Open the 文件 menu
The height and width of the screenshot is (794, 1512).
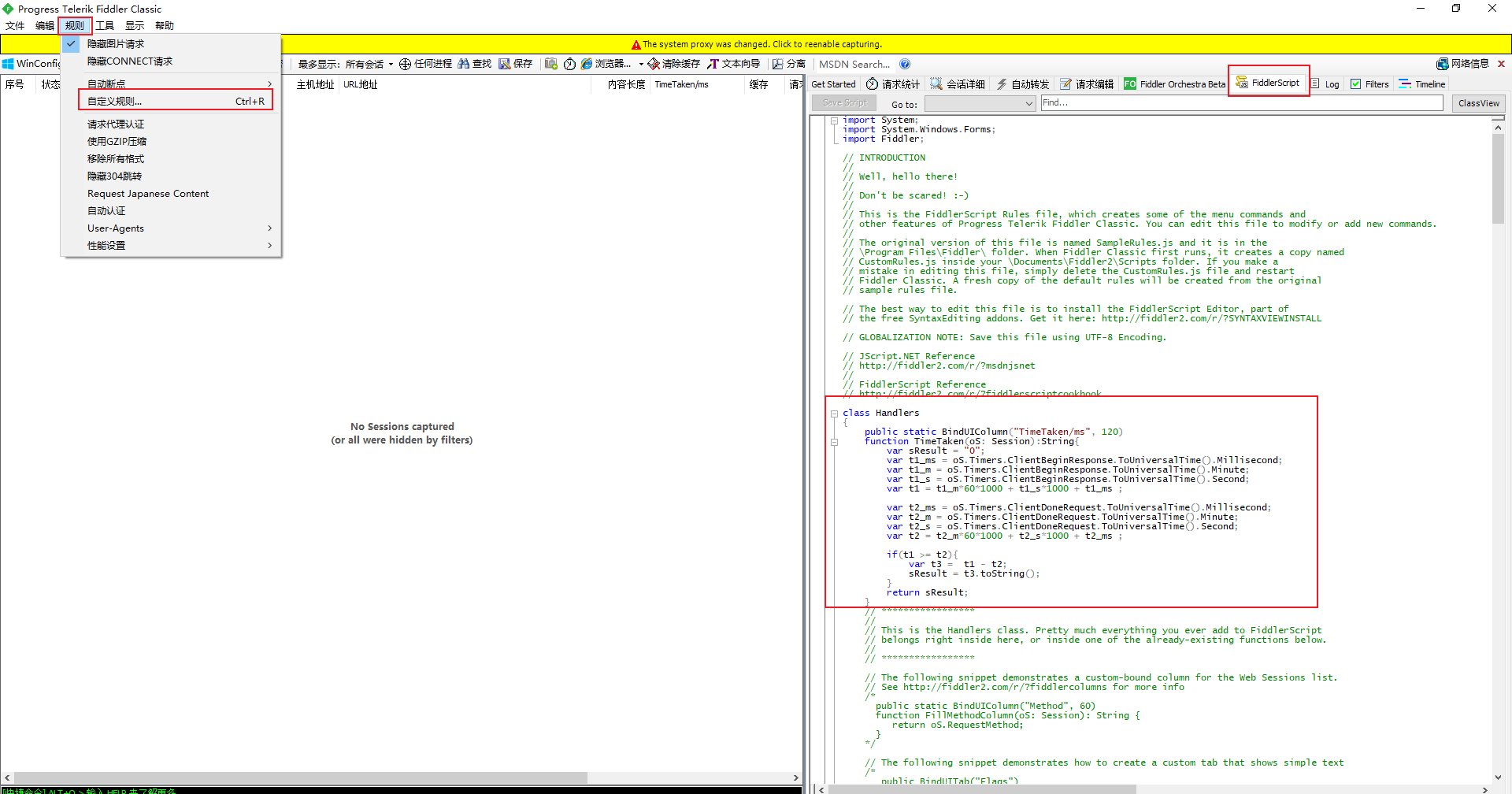click(x=15, y=26)
